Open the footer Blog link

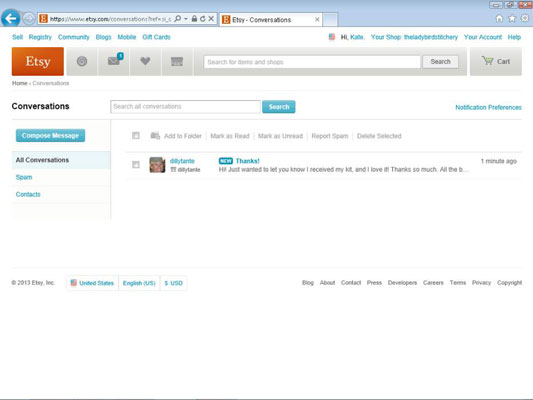tap(308, 283)
